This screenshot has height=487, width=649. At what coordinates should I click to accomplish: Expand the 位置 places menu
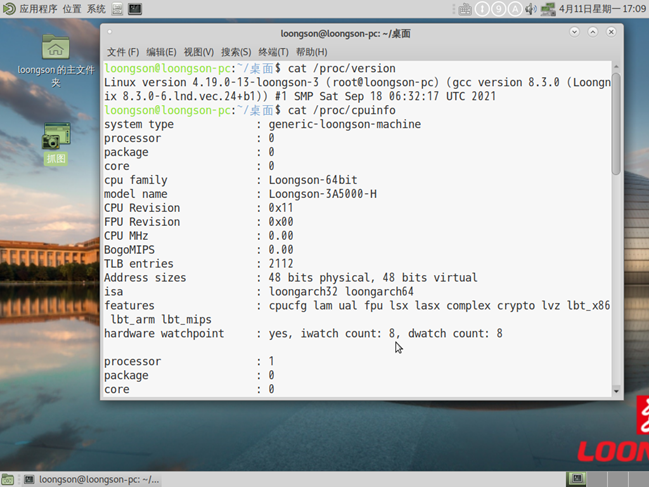coord(72,9)
